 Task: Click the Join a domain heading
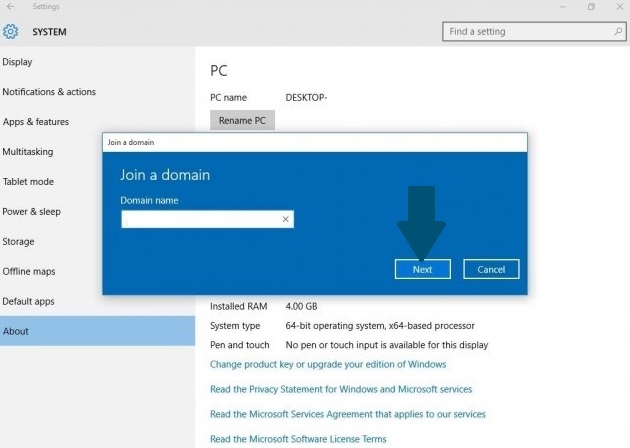pyautogui.click(x=165, y=175)
